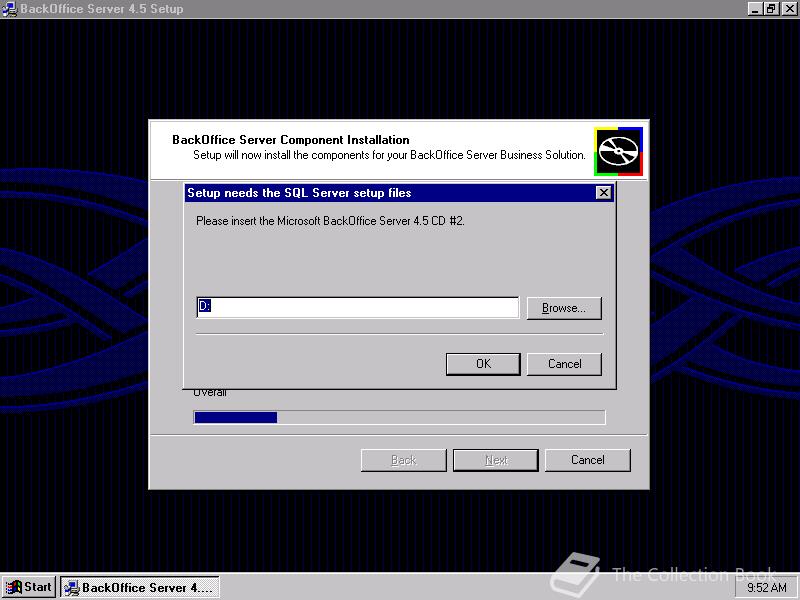Click the disabled Next wizard button
The image size is (800, 600).
[496, 460]
